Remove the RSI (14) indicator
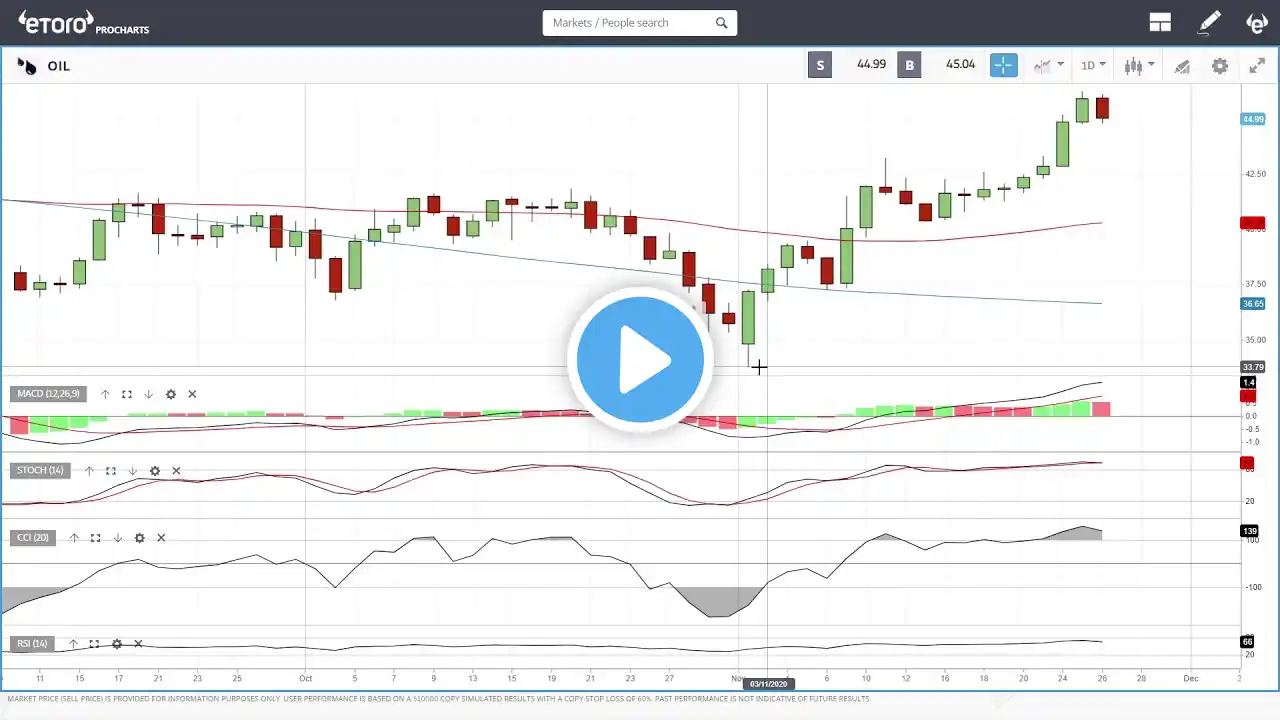This screenshot has height=720, width=1280. pos(138,644)
